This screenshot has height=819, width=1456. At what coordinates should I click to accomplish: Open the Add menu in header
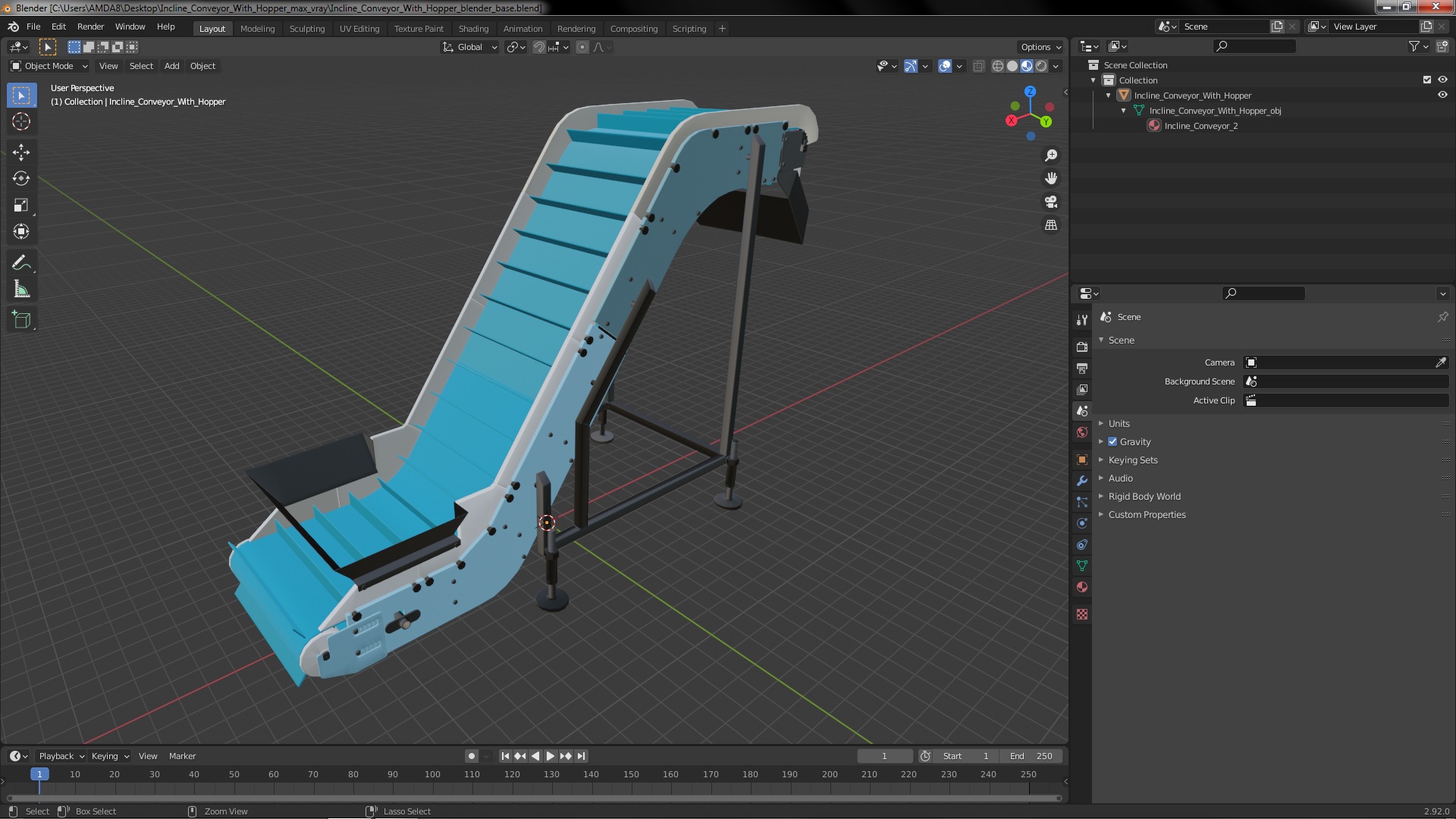pyautogui.click(x=171, y=65)
